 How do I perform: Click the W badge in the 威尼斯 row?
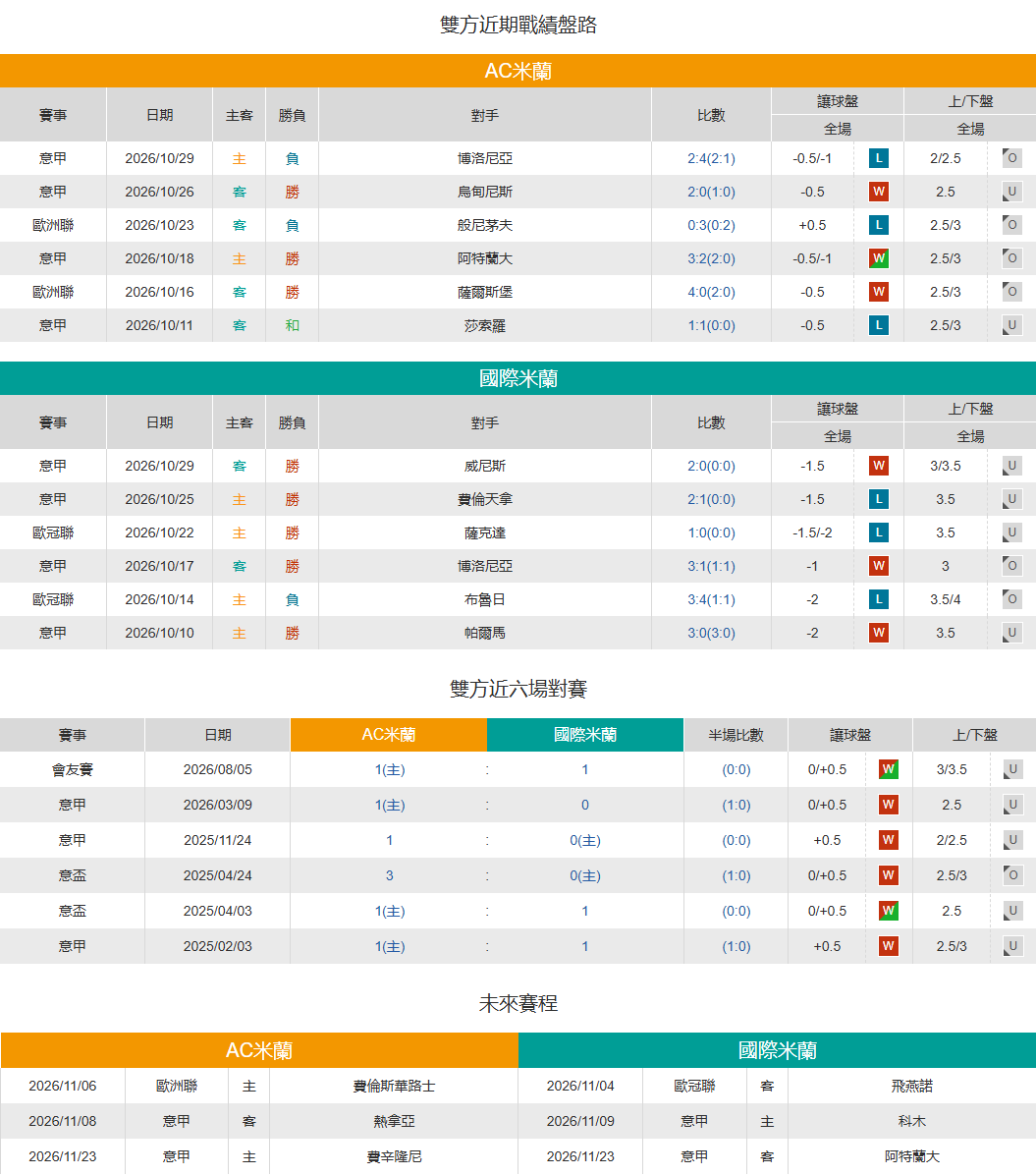pyautogui.click(x=879, y=466)
